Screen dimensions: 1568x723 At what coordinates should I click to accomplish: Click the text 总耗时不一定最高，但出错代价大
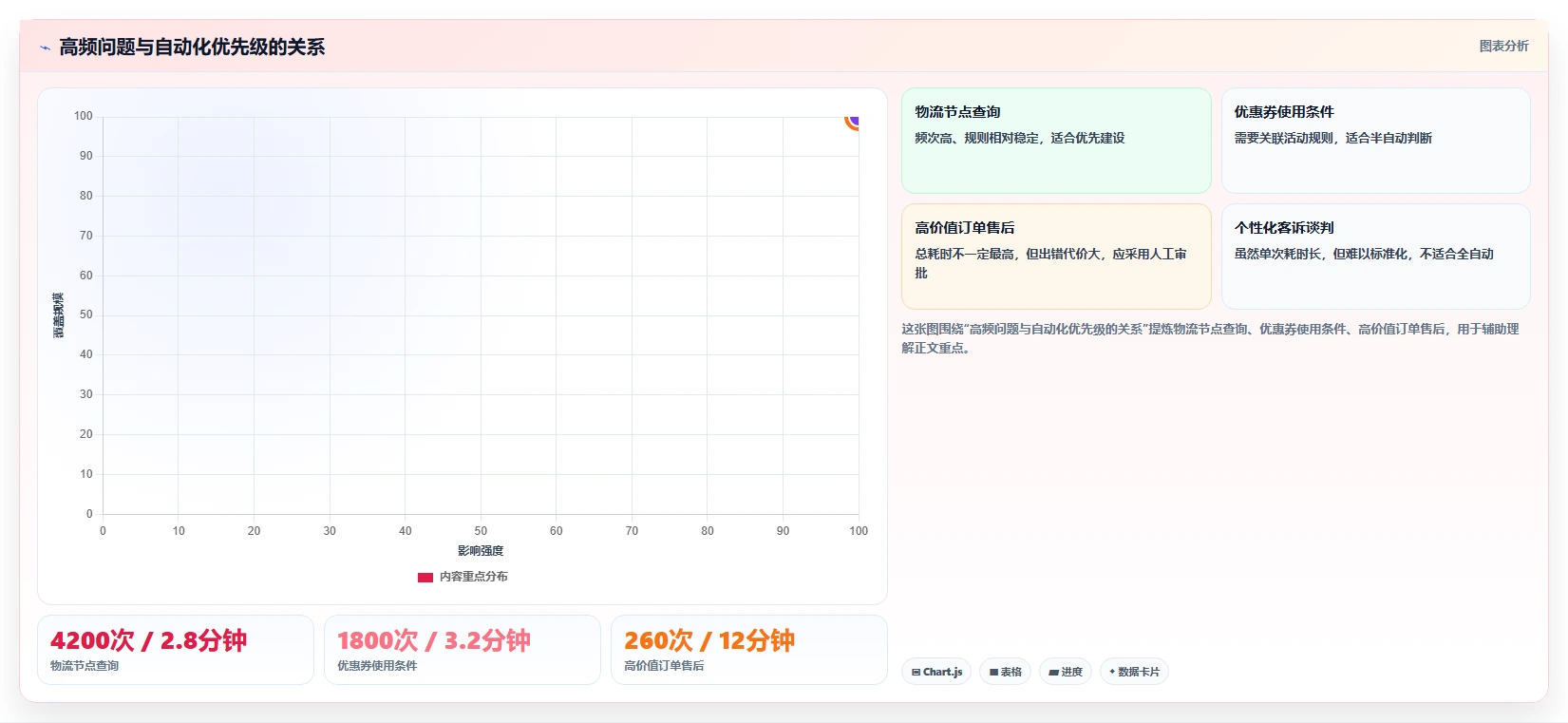click(1007, 254)
